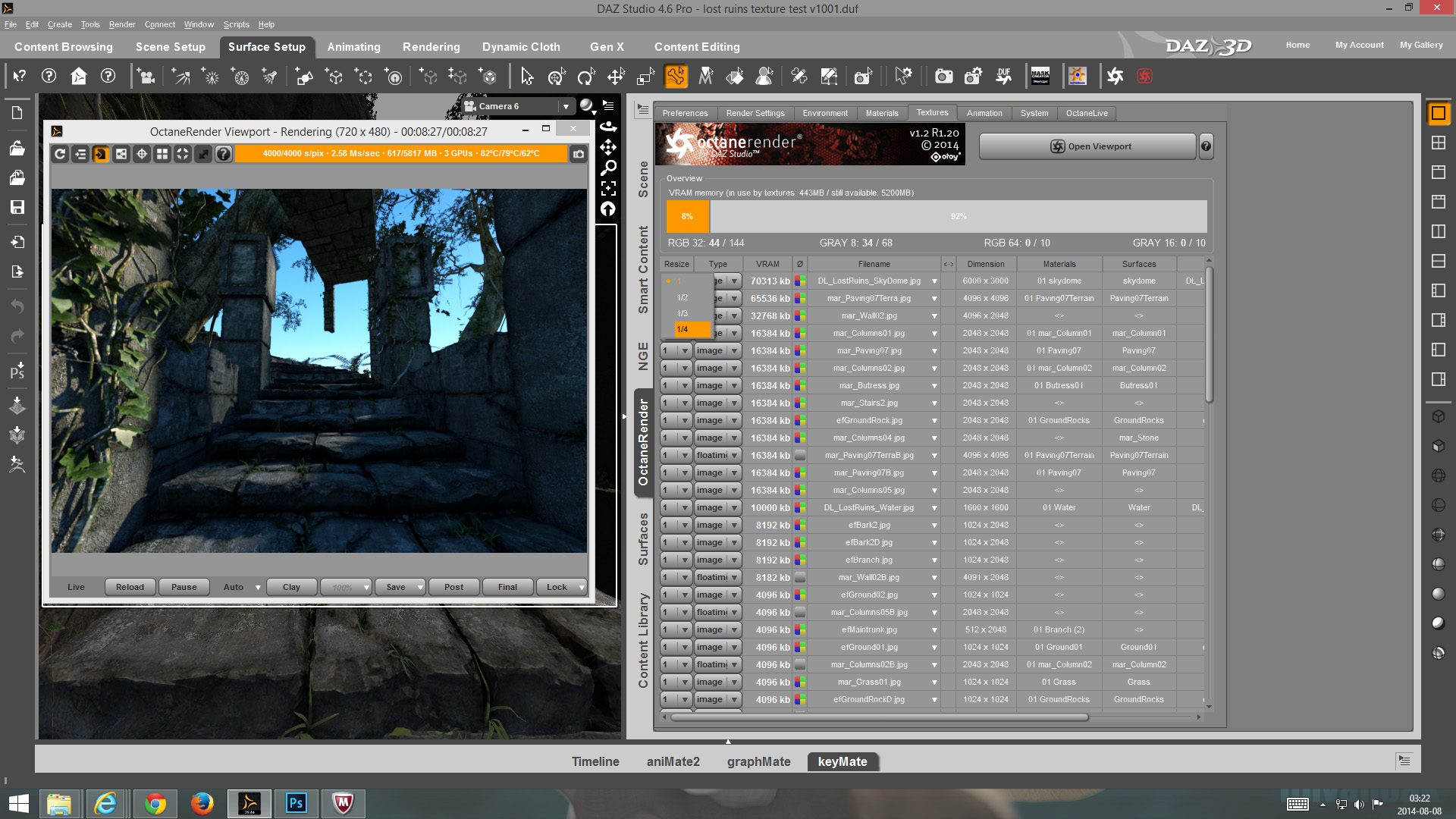Select the Translate move tool

point(616,77)
